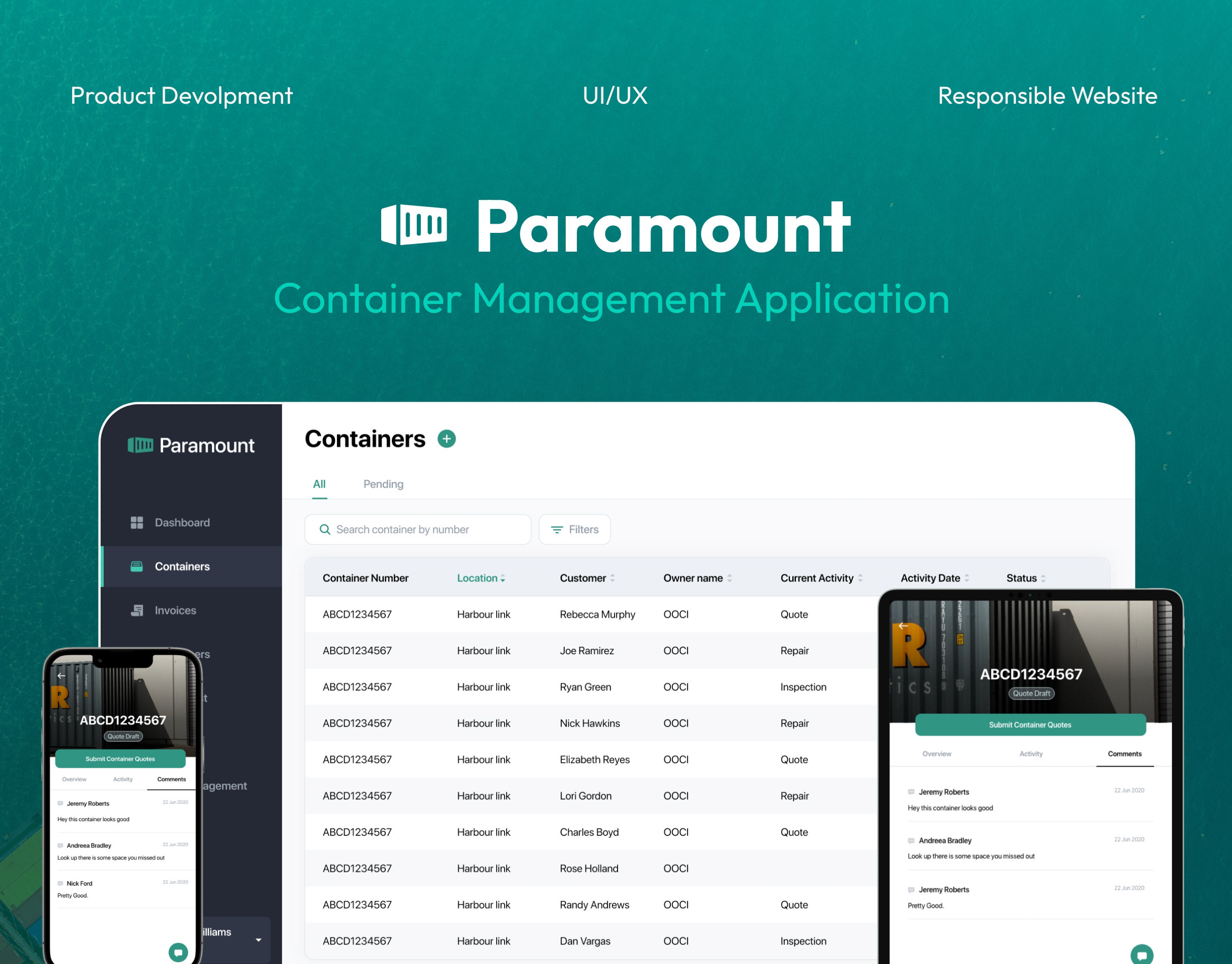
Task: Tap the back arrow on the phone mockup
Action: click(x=61, y=676)
